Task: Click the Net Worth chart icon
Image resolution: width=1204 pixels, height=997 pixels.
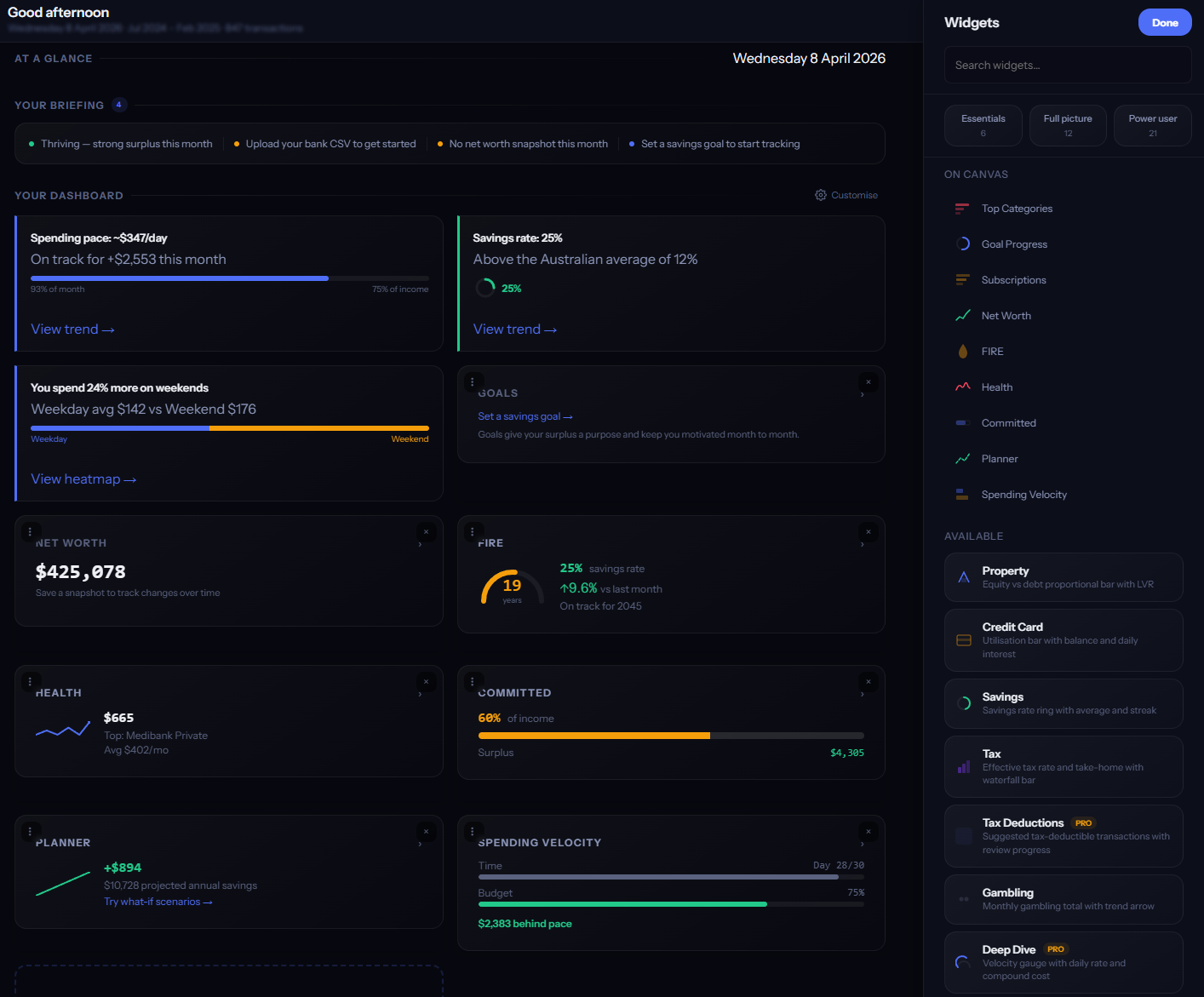Action: pyautogui.click(x=963, y=316)
